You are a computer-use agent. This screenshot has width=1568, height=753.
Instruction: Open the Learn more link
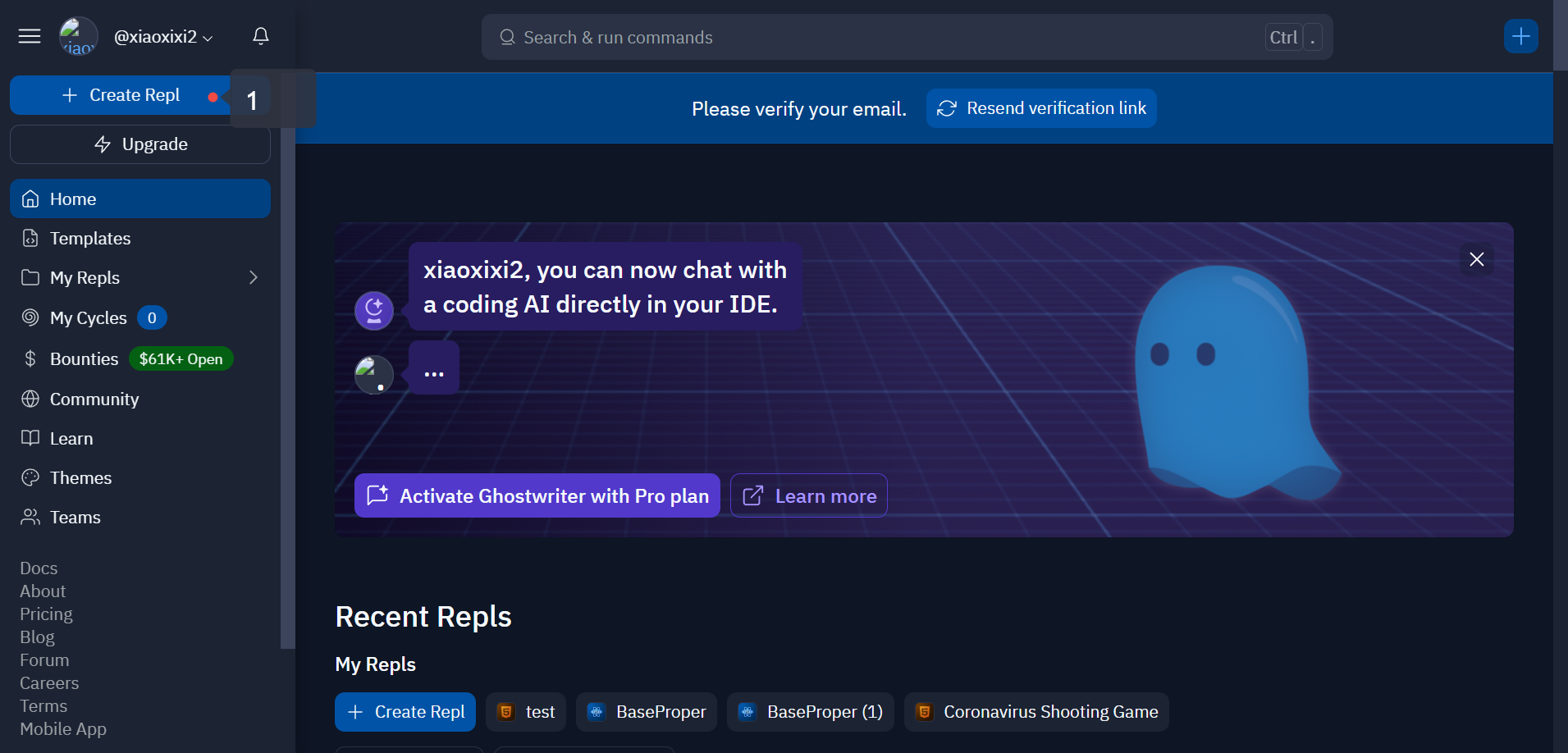[x=809, y=495]
